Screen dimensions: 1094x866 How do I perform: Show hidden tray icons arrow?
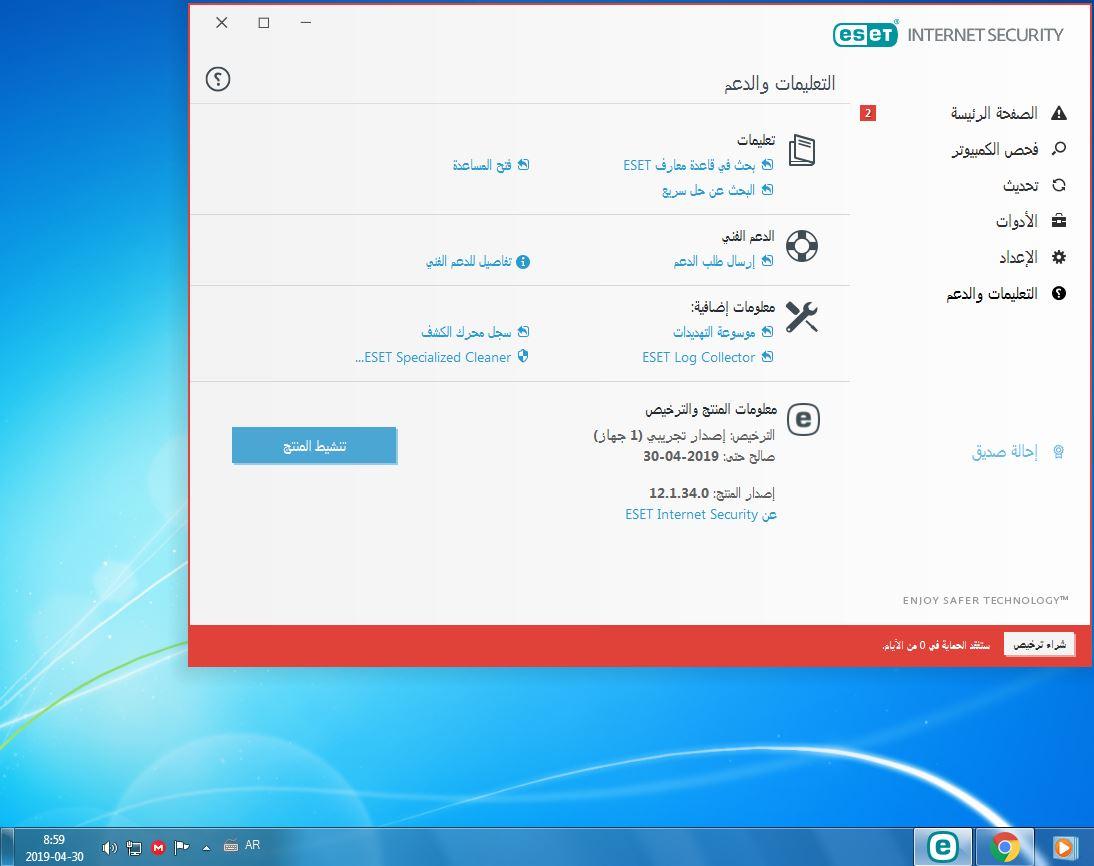[206, 848]
